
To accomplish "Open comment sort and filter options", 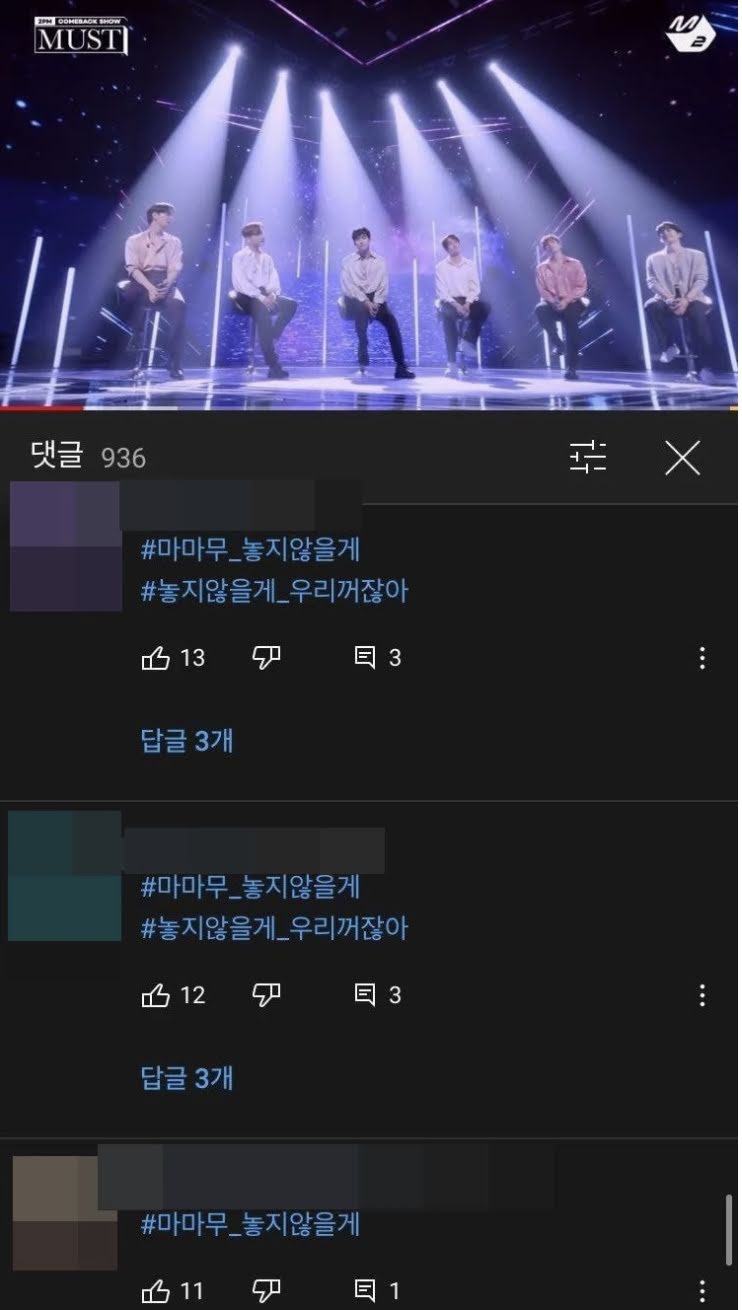I will pos(588,457).
